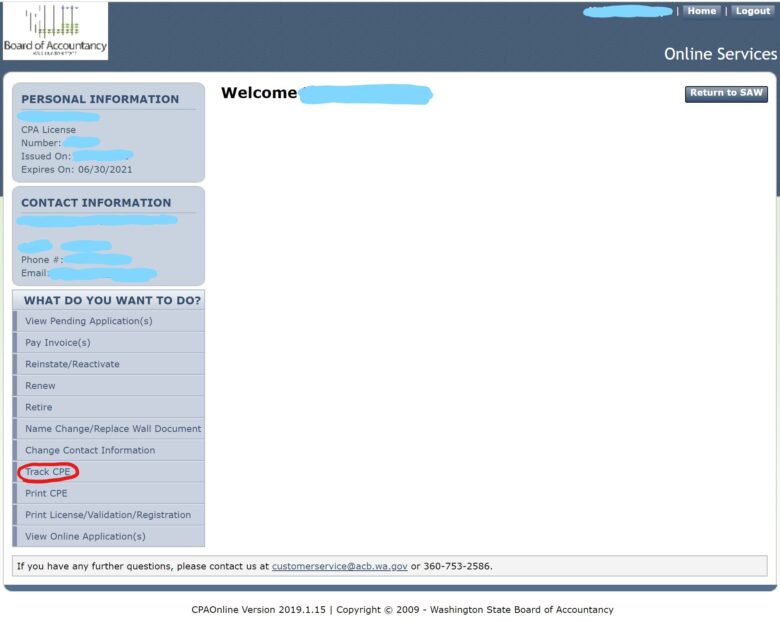Log out using the Logout button
The height and width of the screenshot is (622, 780).
753,11
